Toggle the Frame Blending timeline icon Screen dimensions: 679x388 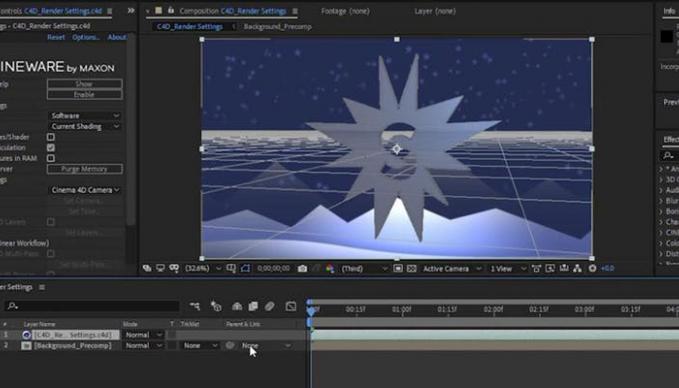pyautogui.click(x=253, y=306)
